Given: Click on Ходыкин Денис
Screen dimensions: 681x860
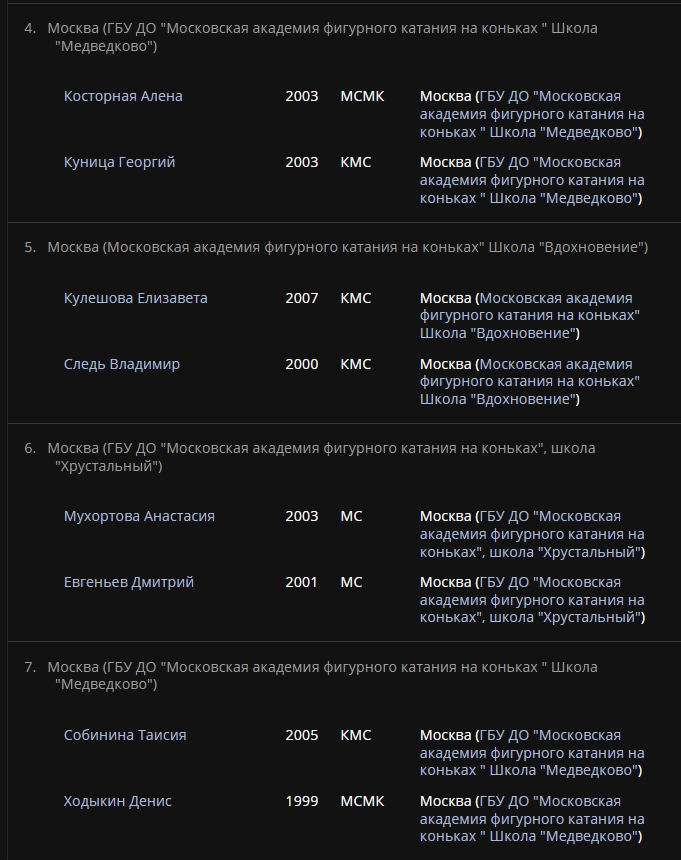Looking at the screenshot, I should pyautogui.click(x=118, y=802).
